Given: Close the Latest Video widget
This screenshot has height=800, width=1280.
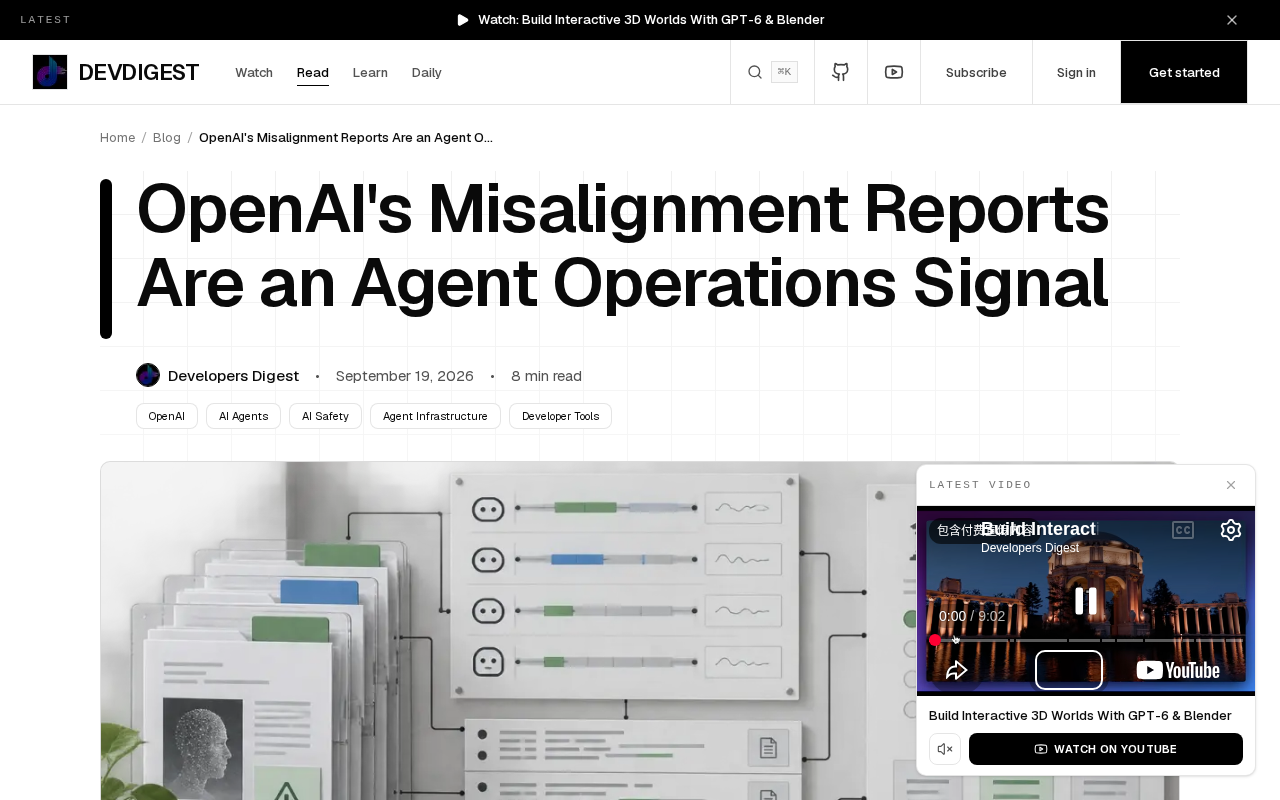Looking at the screenshot, I should pos(1231,485).
